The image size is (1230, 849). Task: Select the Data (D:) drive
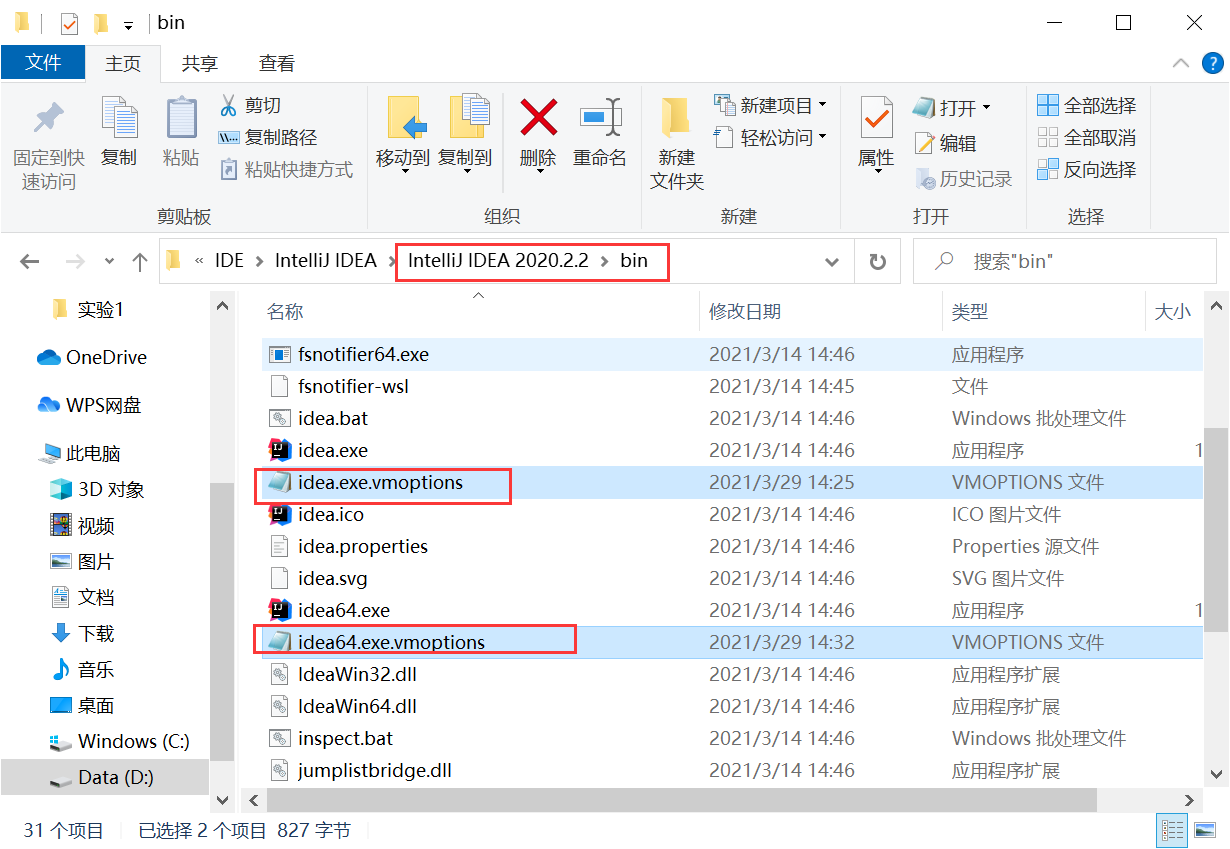point(105,777)
